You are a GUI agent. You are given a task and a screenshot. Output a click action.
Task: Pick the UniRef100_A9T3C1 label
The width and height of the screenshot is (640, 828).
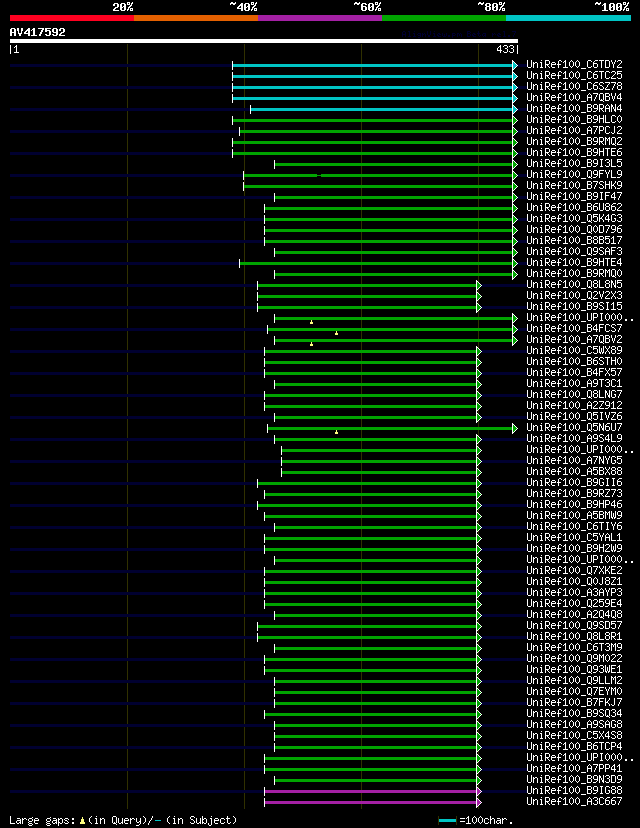(574, 383)
